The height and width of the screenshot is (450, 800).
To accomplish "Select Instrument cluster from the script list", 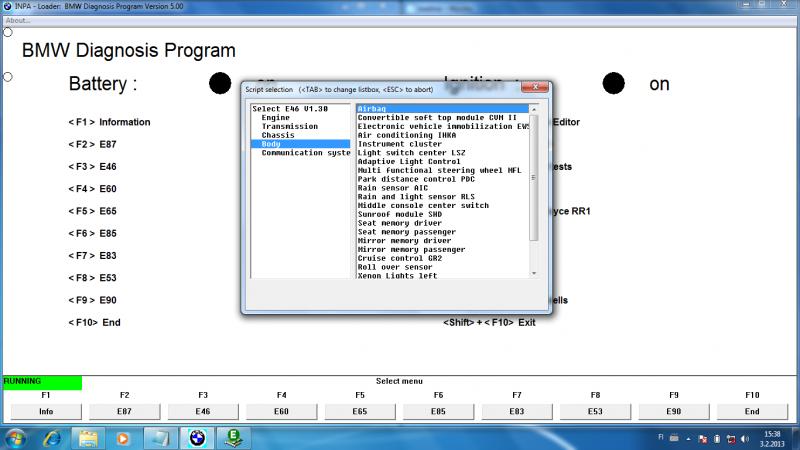I will tap(400, 144).
